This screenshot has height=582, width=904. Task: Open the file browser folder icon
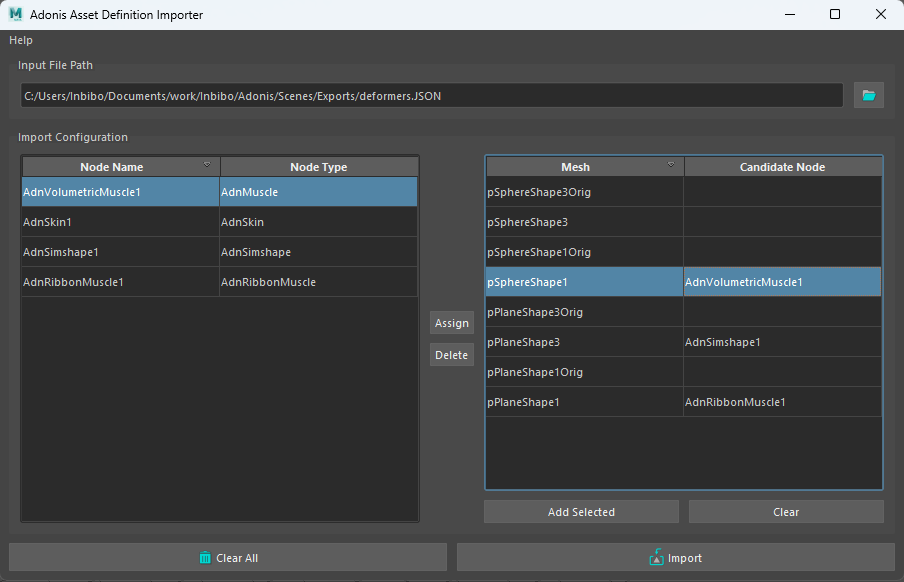[x=868, y=95]
